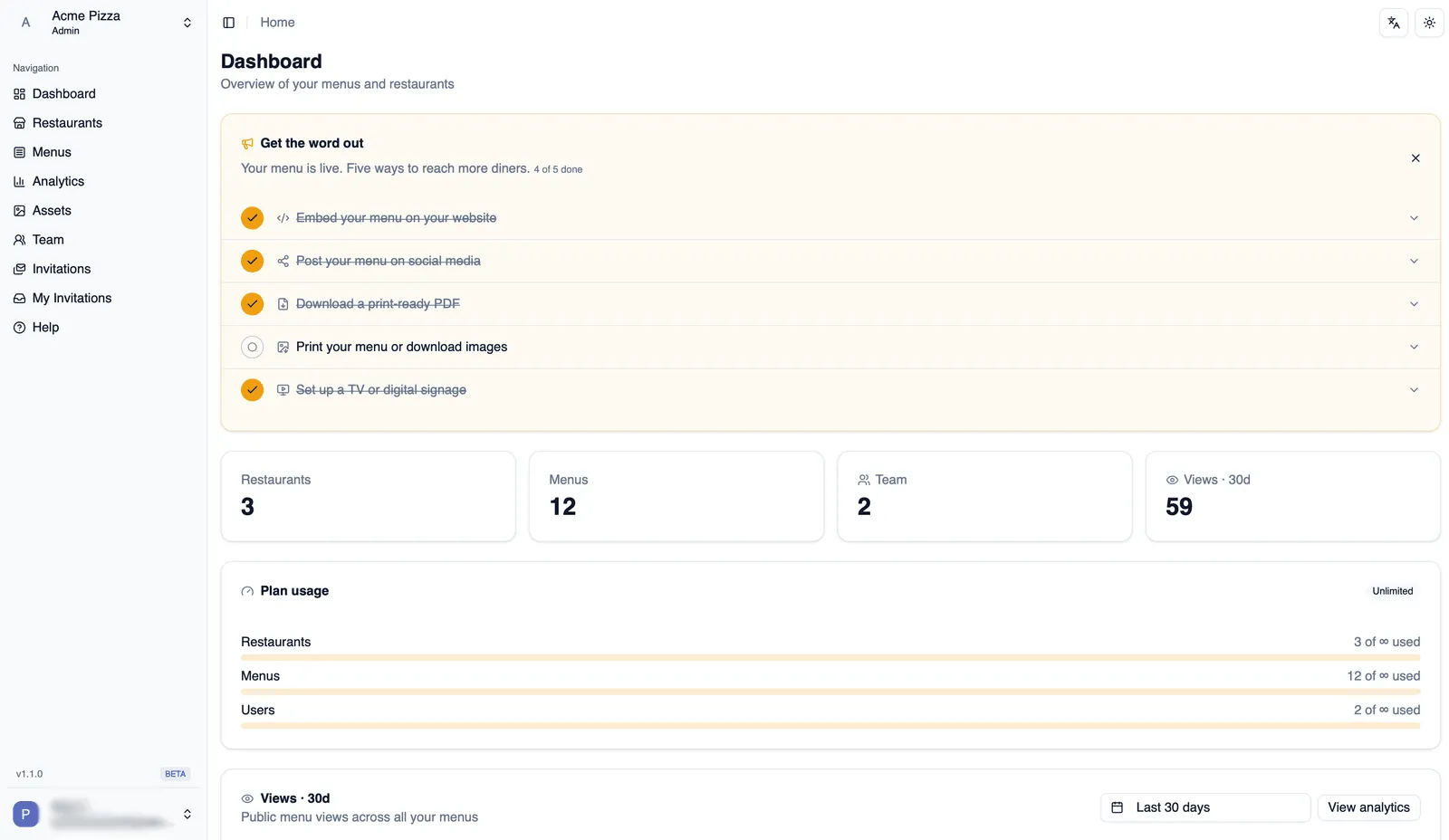Click the Team people icon in sidebar
The image size is (1449, 840).
coord(19,240)
